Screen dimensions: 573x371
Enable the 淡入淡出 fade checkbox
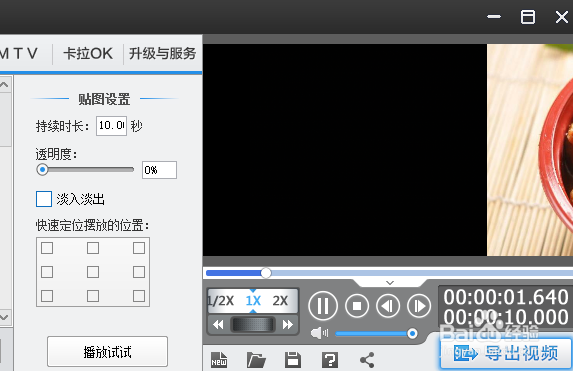coord(44,199)
